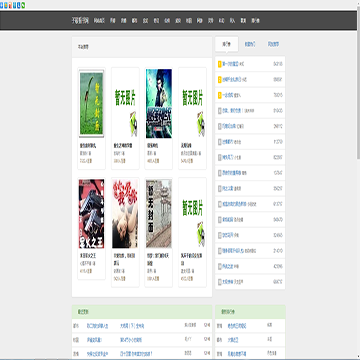Click grey rank badge of last ranking row
Viewport: 360px width, 360px height.
220,282
